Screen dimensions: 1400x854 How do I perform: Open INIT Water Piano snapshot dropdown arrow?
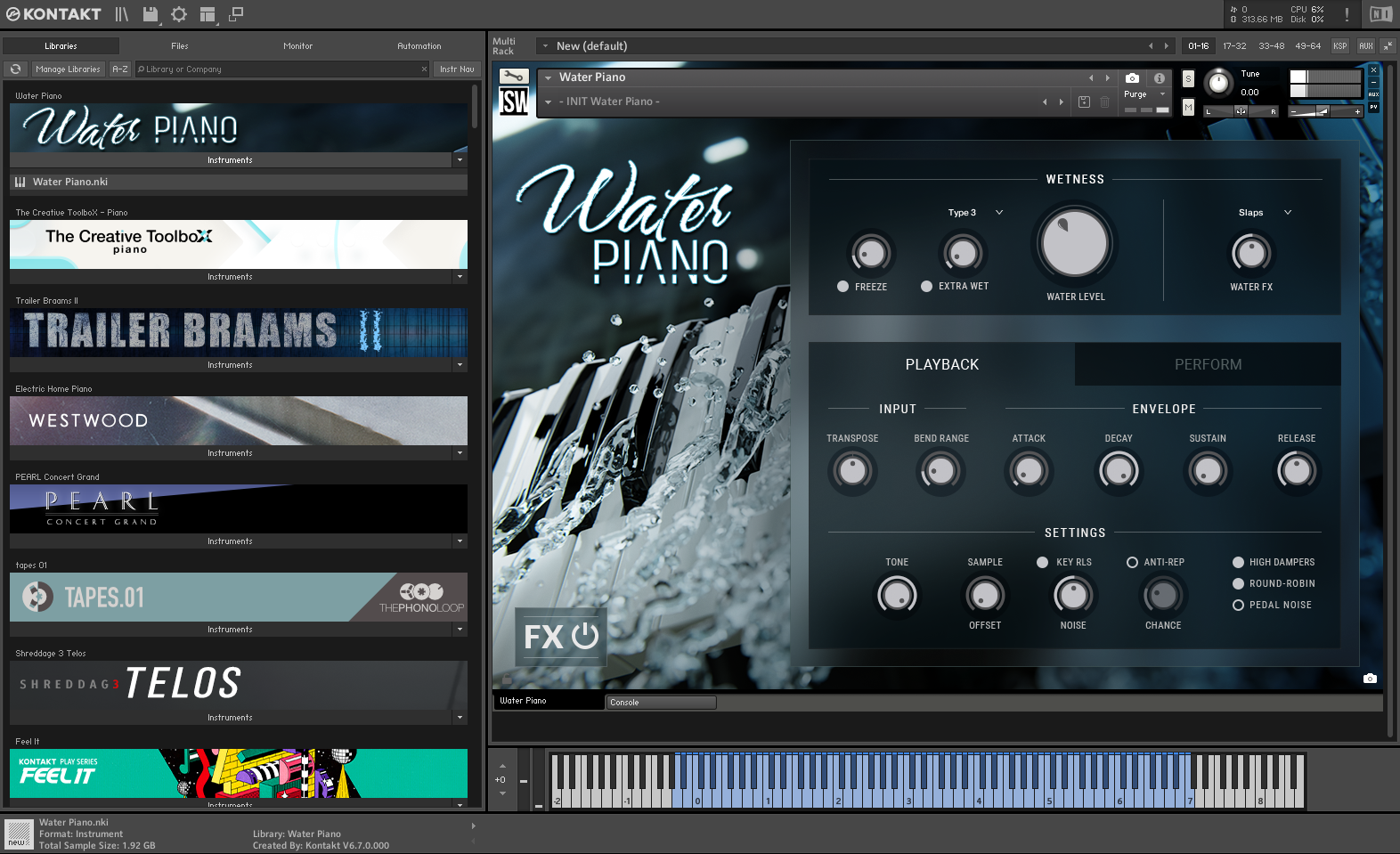point(548,102)
